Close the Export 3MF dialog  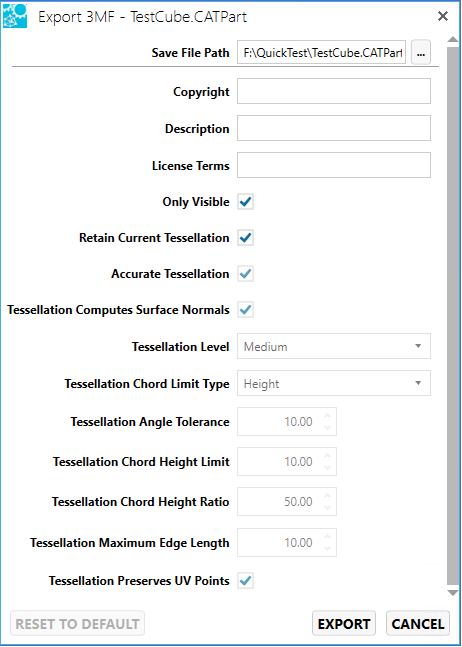[443, 17]
